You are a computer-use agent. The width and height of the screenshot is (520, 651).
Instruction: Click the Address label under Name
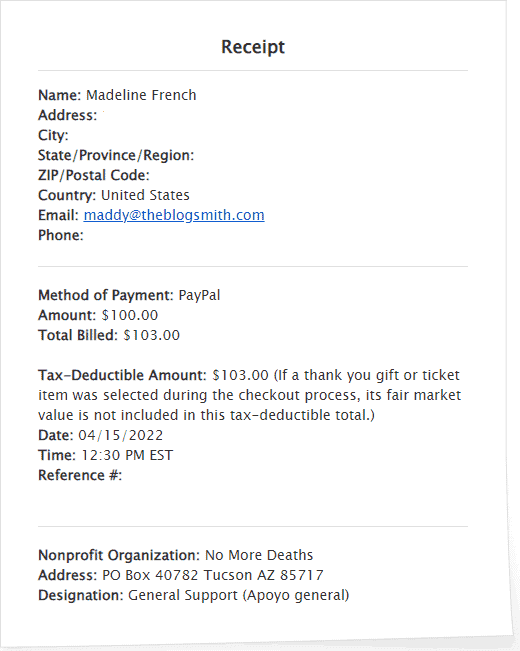tap(67, 115)
